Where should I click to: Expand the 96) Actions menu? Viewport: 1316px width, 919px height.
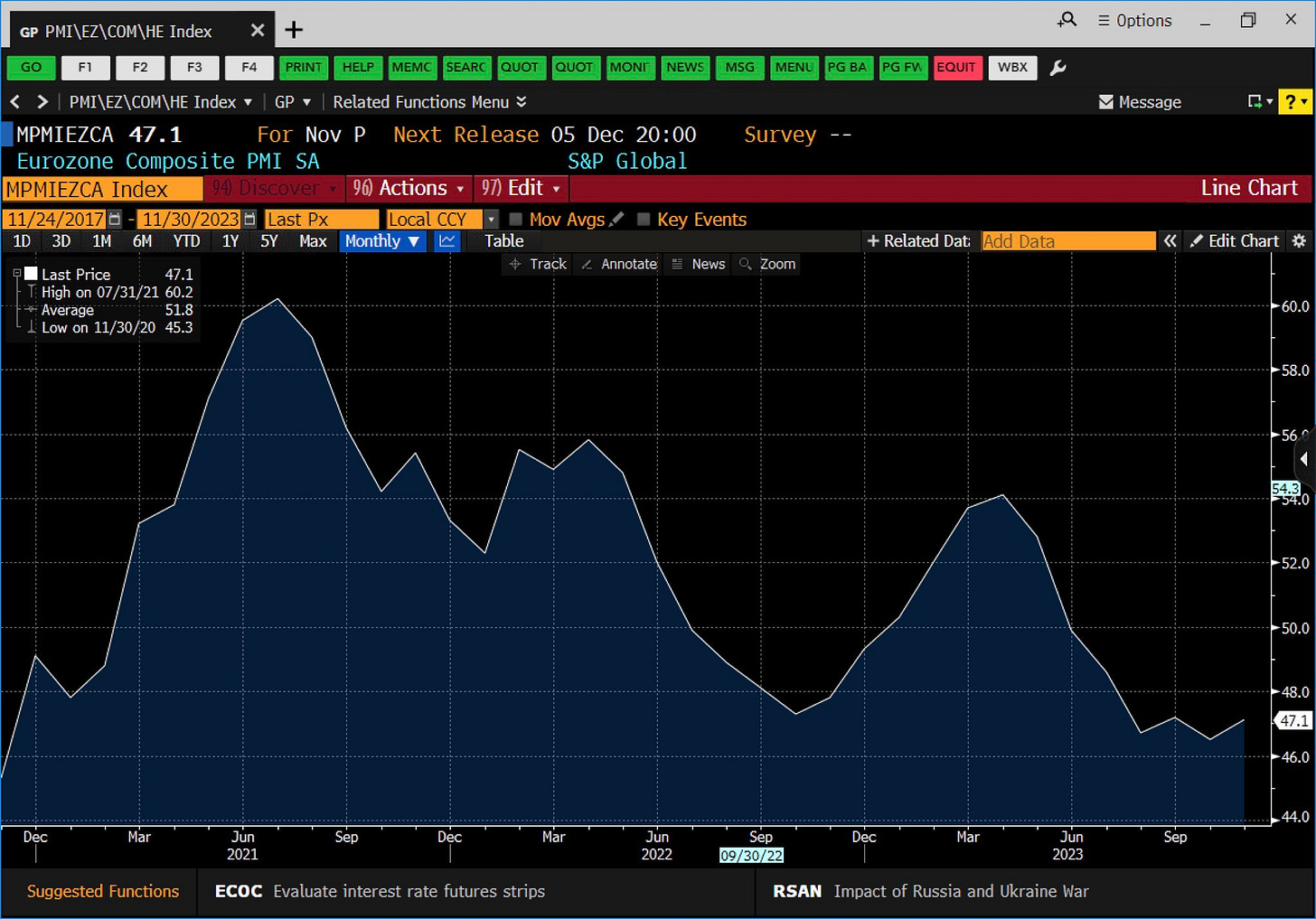tap(409, 188)
